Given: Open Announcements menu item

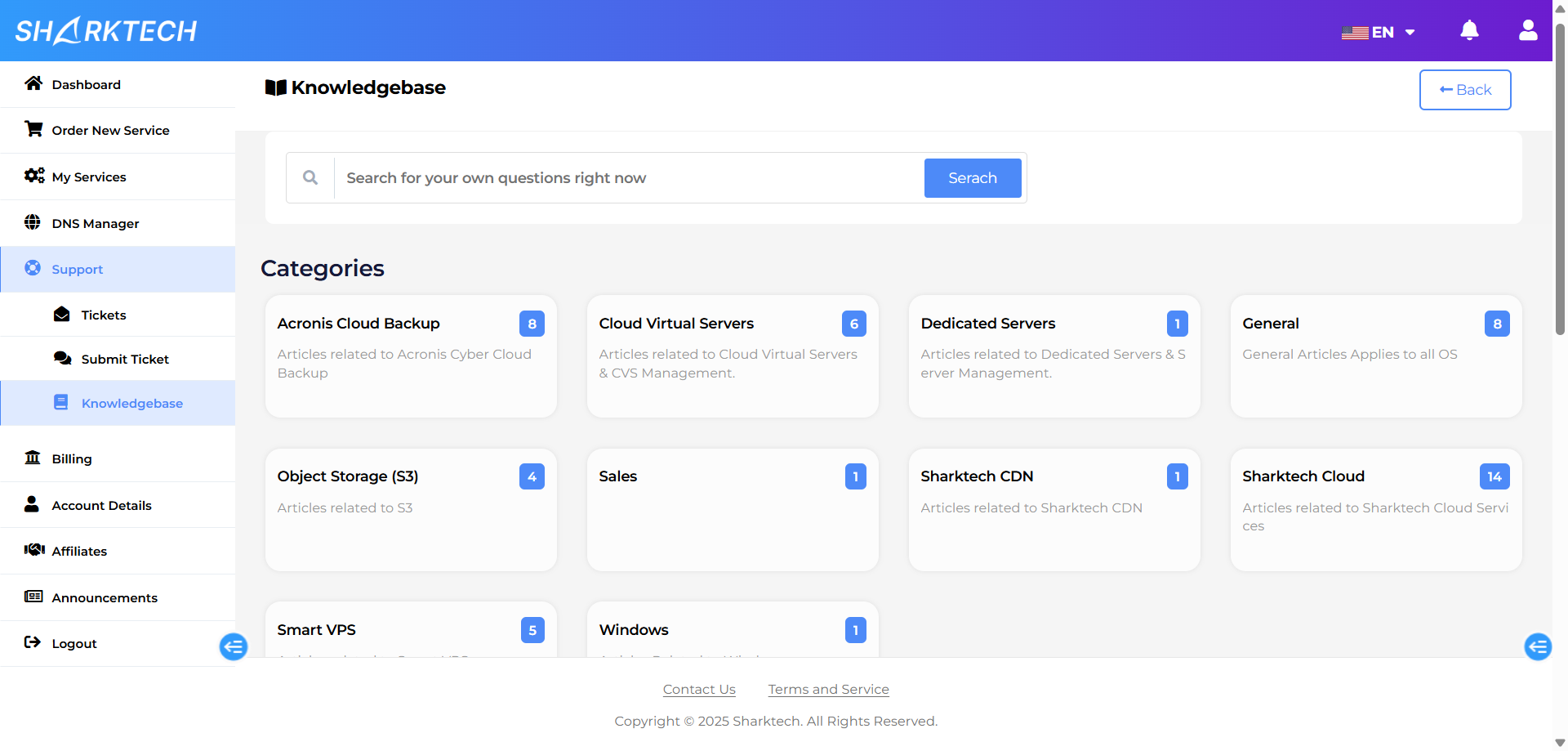Looking at the screenshot, I should tap(118, 597).
